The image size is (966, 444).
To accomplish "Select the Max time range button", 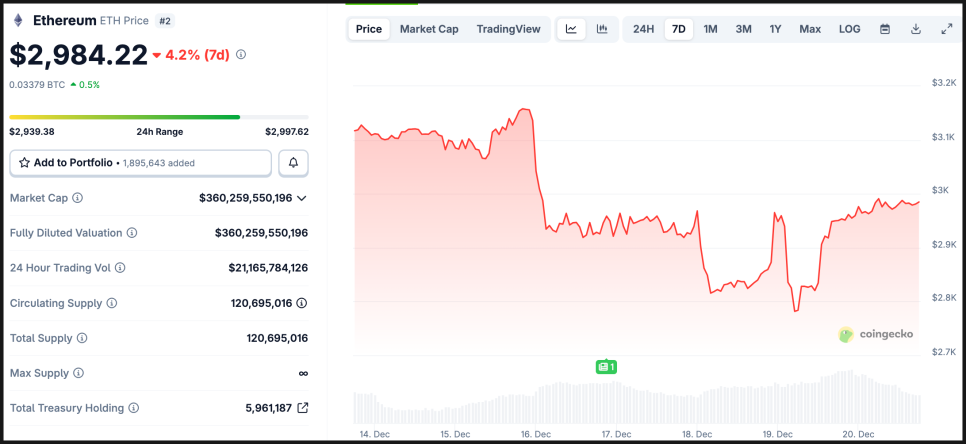I will coord(810,29).
